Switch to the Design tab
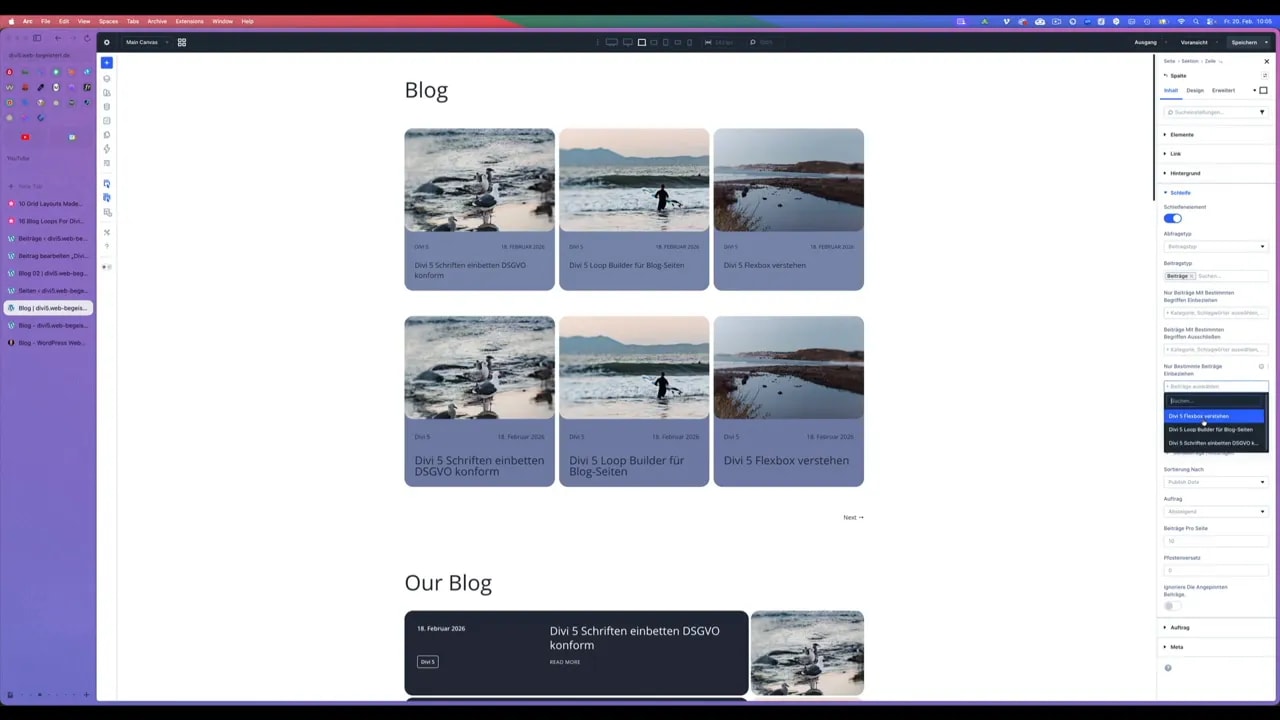The height and width of the screenshot is (720, 1280). pos(1195,90)
